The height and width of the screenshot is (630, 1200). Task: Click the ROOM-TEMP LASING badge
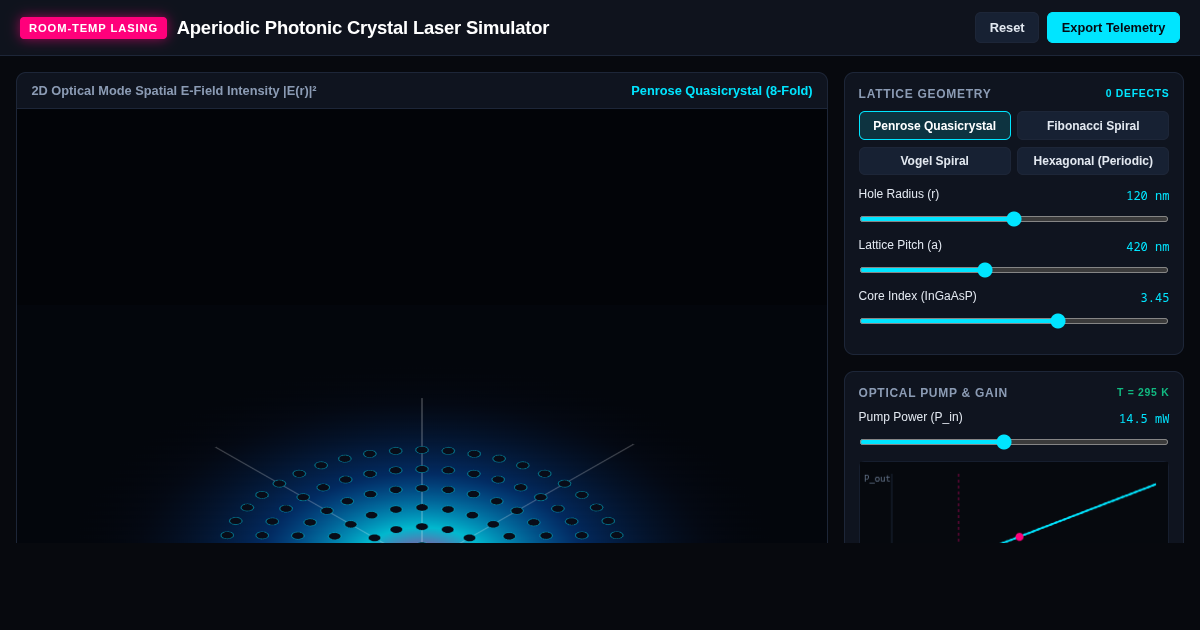[93, 28]
